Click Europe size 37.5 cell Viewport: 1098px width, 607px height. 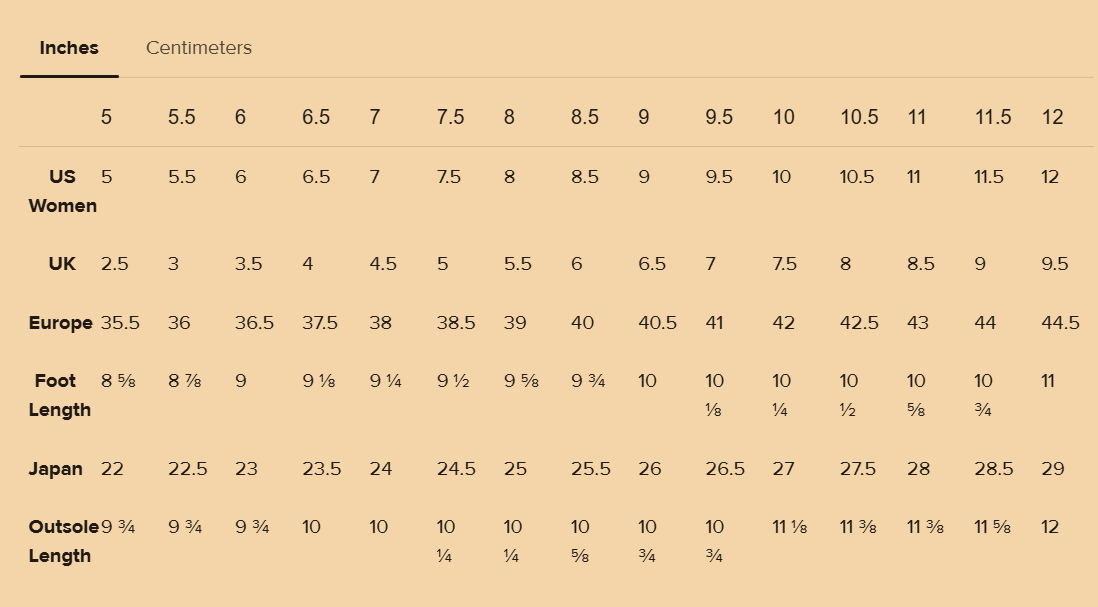[319, 323]
